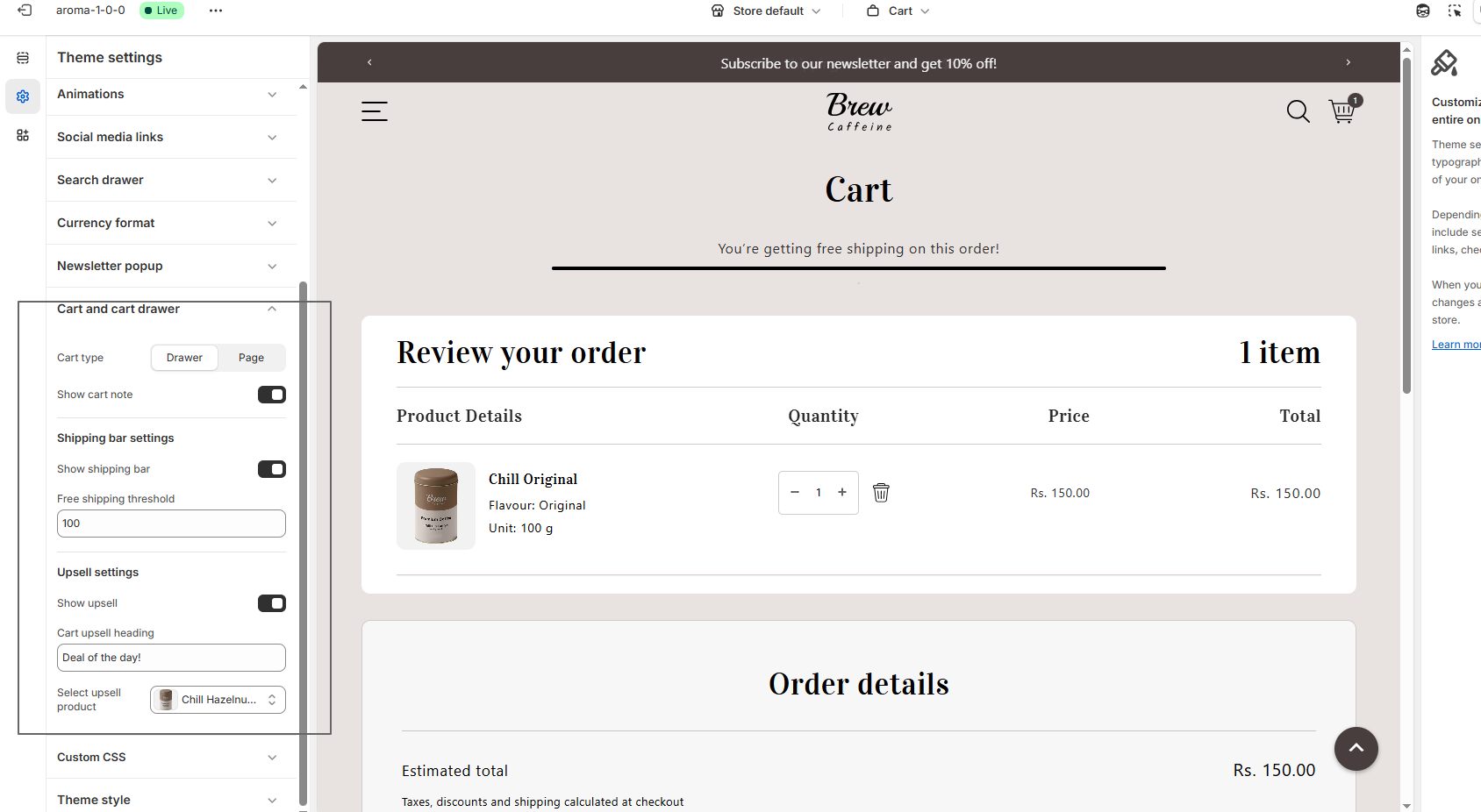Show next announcement with right arrow
The image size is (1481, 812).
coord(1349,62)
